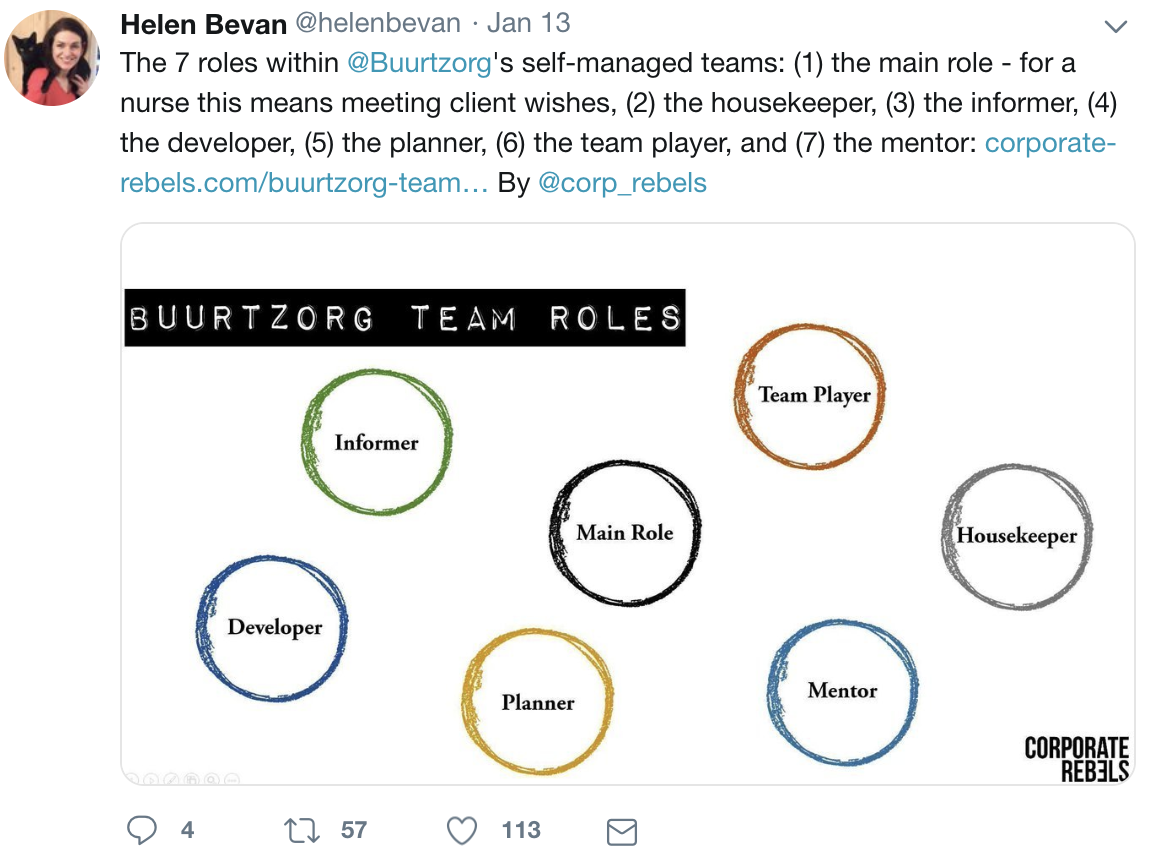
Task: Open the @Buurtzorg mention link
Action: [419, 63]
